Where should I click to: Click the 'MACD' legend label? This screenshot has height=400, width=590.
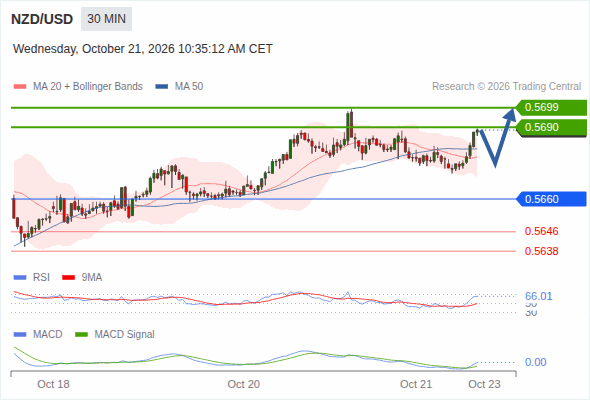point(47,335)
